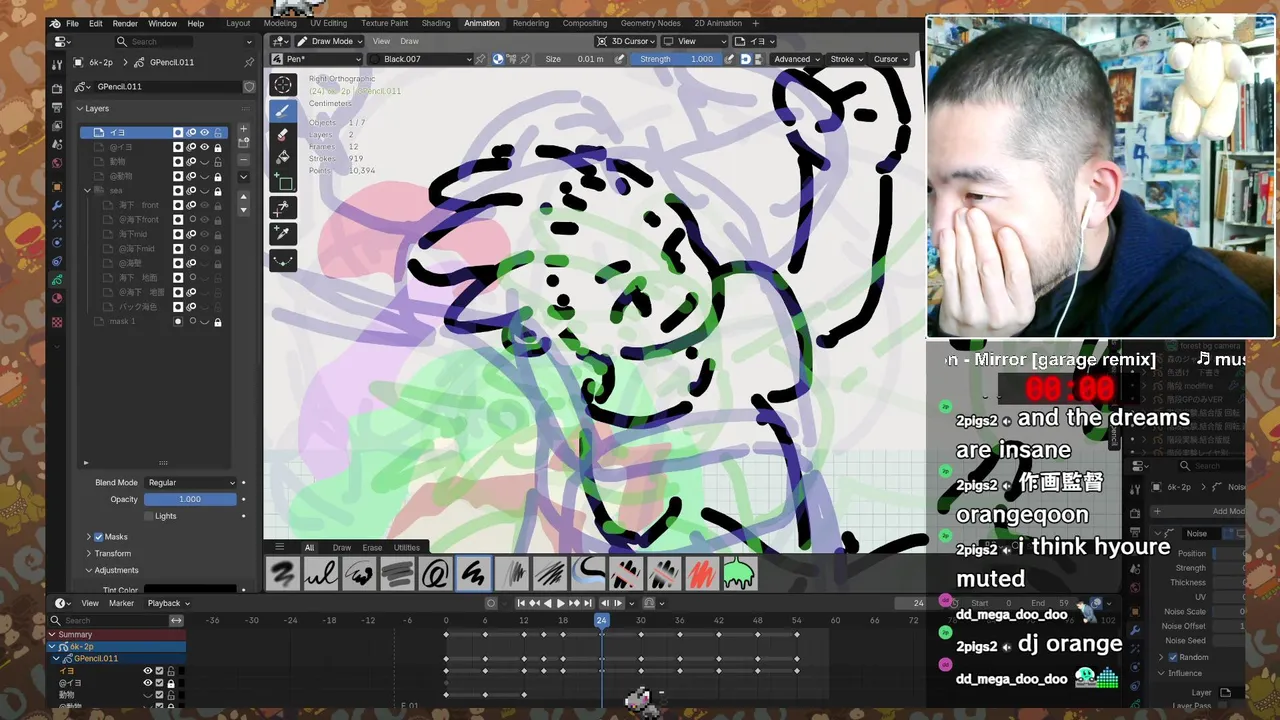
Task: Open the Object Data grease pencil tab
Action: pyautogui.click(x=57, y=280)
